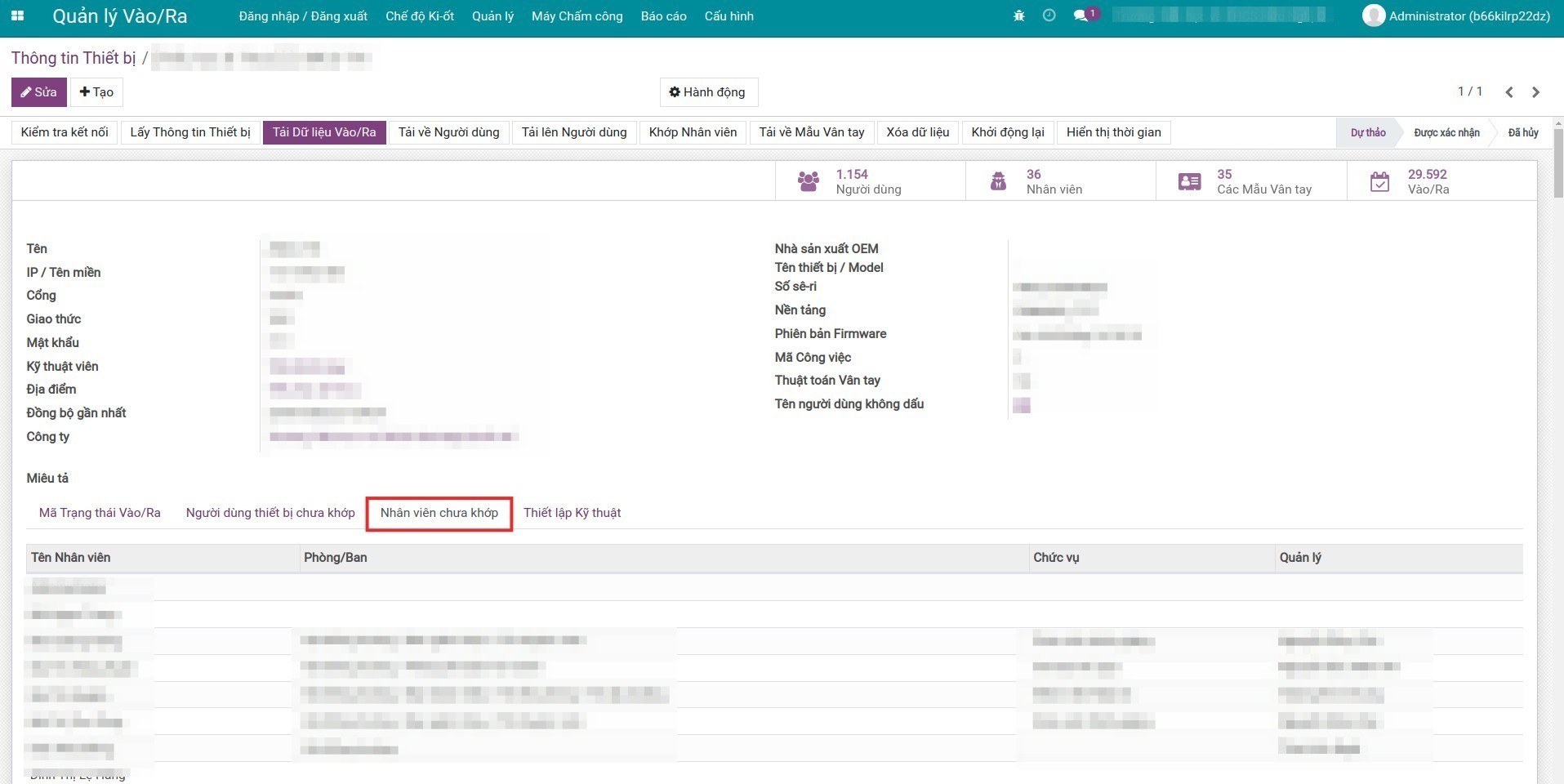The width and height of the screenshot is (1564, 784).
Task: Switch to Thiết lập Kỹ thuật tab
Action: coord(572,513)
